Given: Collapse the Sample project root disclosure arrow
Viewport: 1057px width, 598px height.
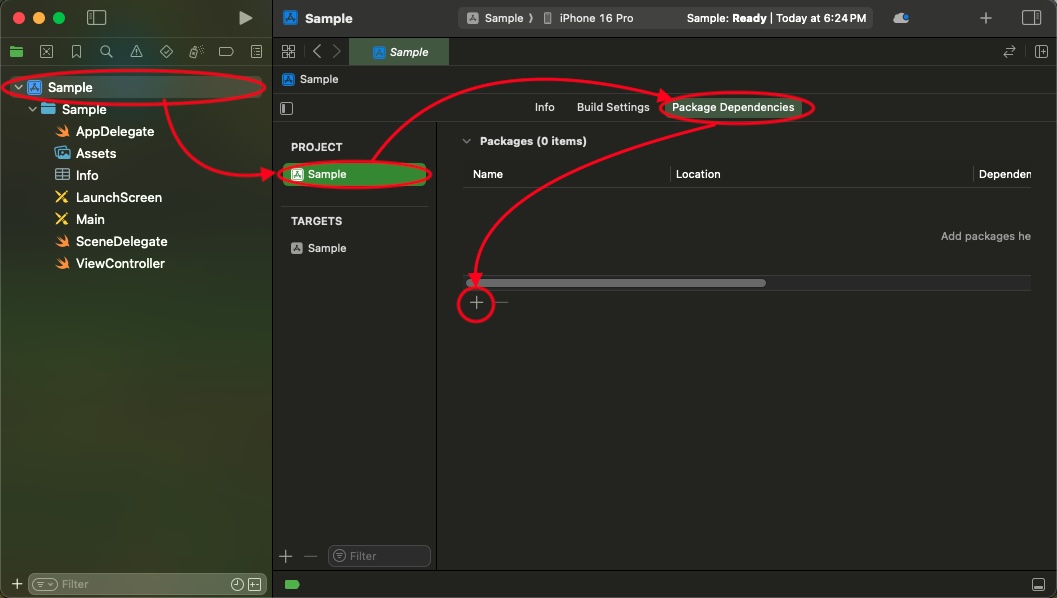Looking at the screenshot, I should [x=18, y=88].
